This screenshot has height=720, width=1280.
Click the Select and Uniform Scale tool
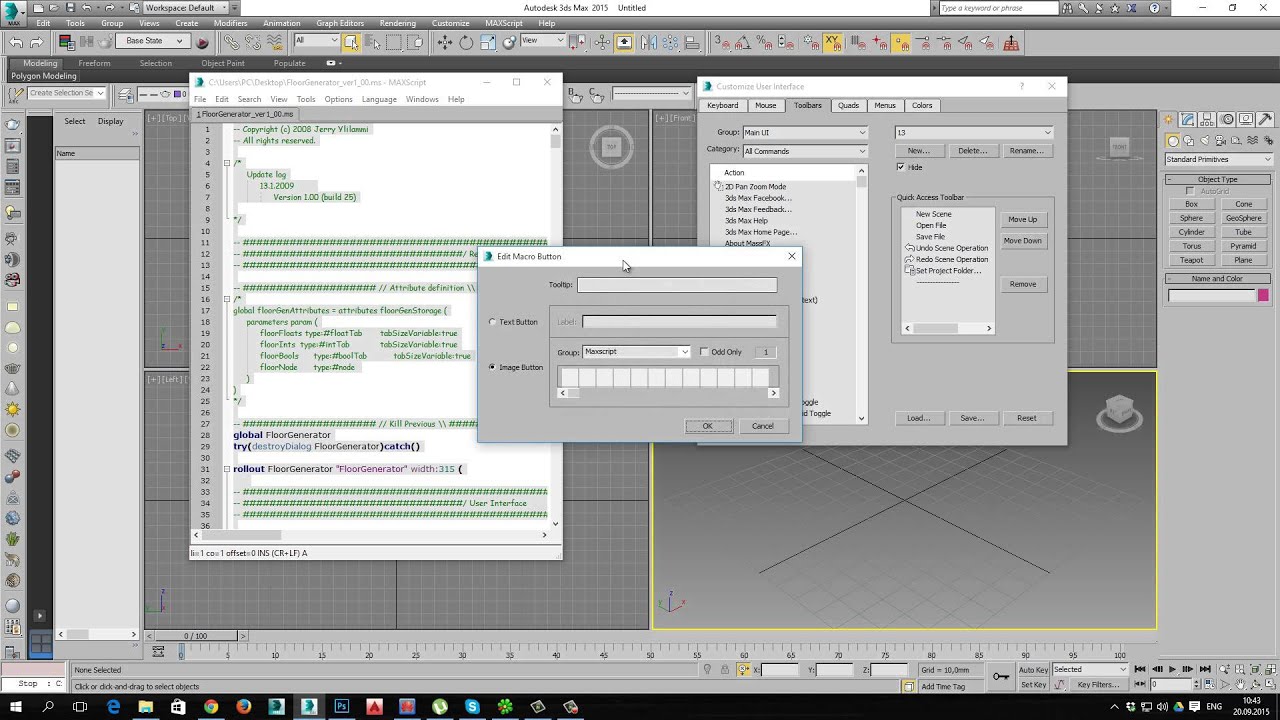tap(488, 42)
